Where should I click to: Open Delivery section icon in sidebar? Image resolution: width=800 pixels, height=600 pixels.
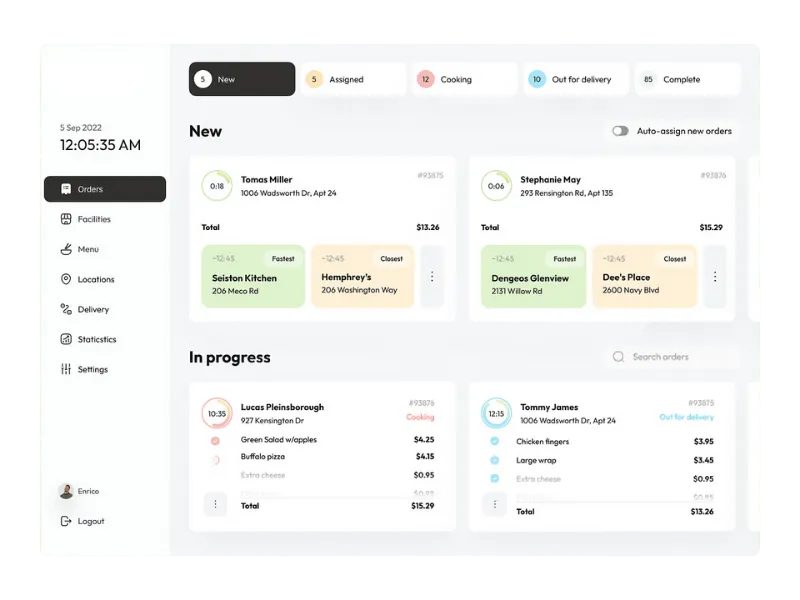pos(66,309)
